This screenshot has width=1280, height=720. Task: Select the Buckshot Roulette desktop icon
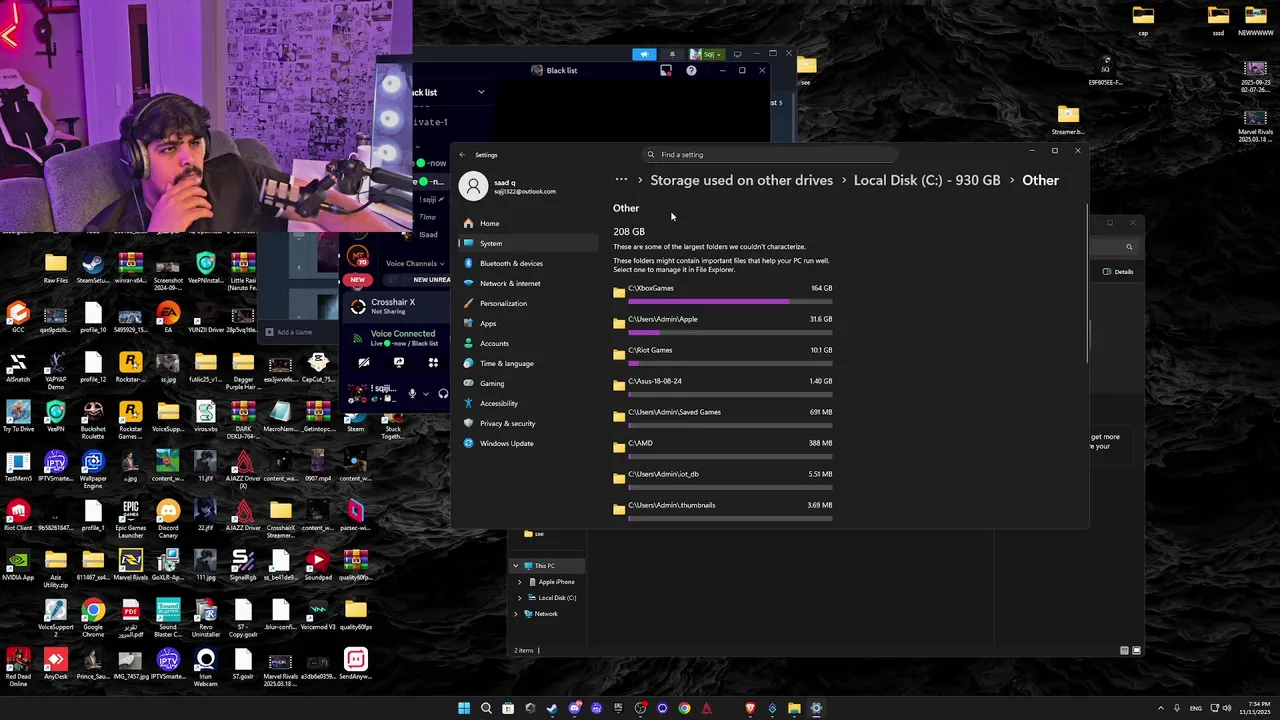coord(93,420)
